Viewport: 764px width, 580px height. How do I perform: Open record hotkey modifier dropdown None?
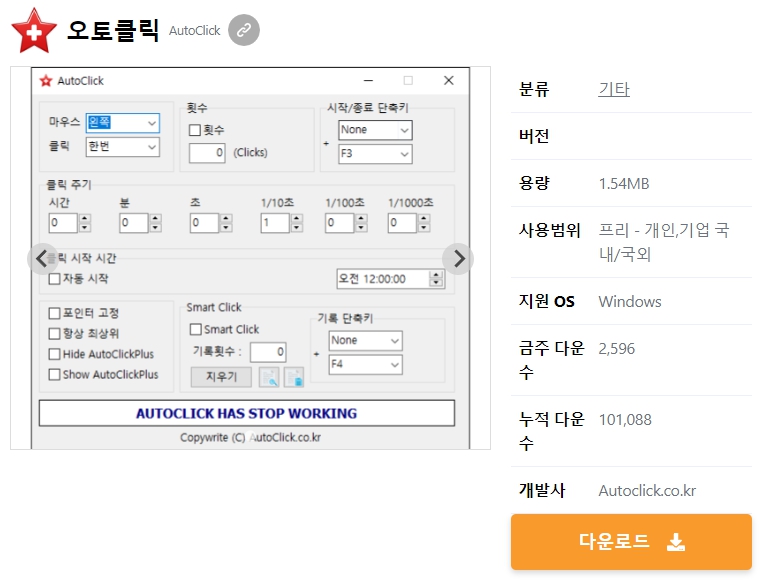365,341
